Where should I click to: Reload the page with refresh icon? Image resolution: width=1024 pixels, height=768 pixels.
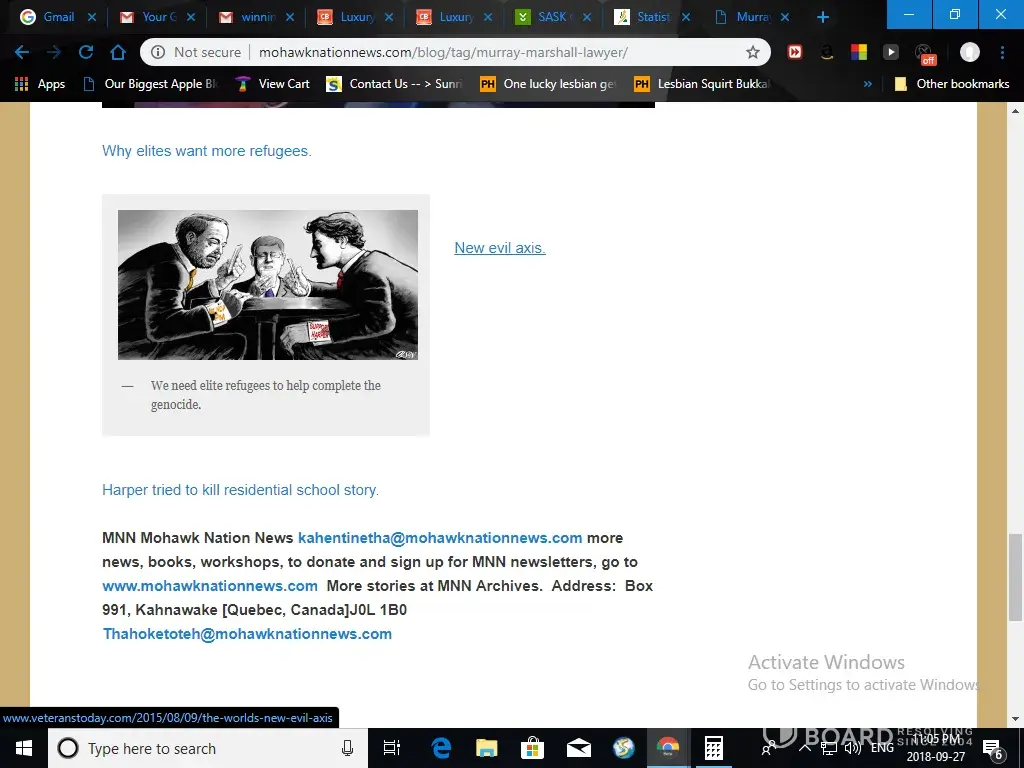click(86, 52)
